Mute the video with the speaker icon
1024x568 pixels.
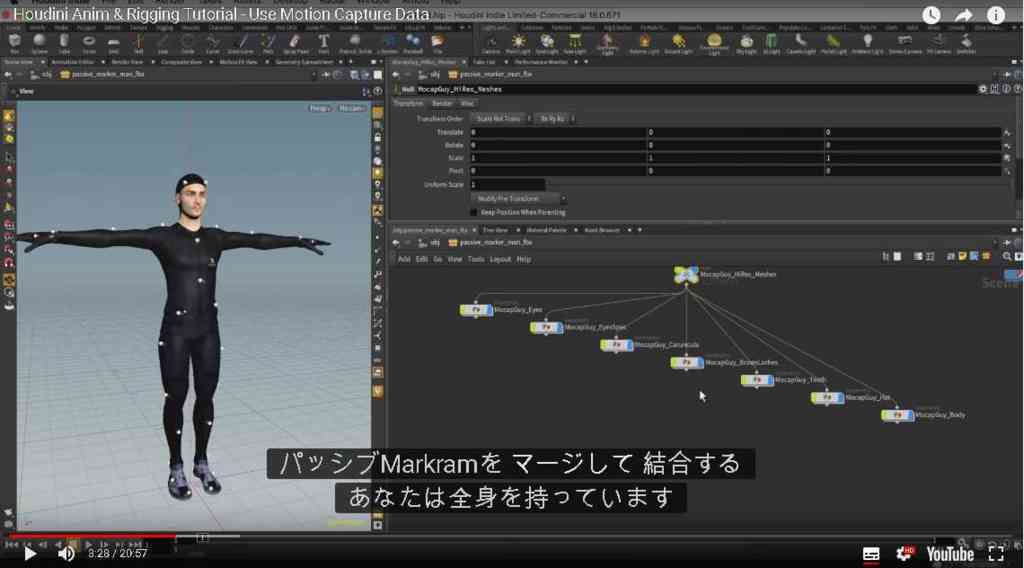point(66,554)
